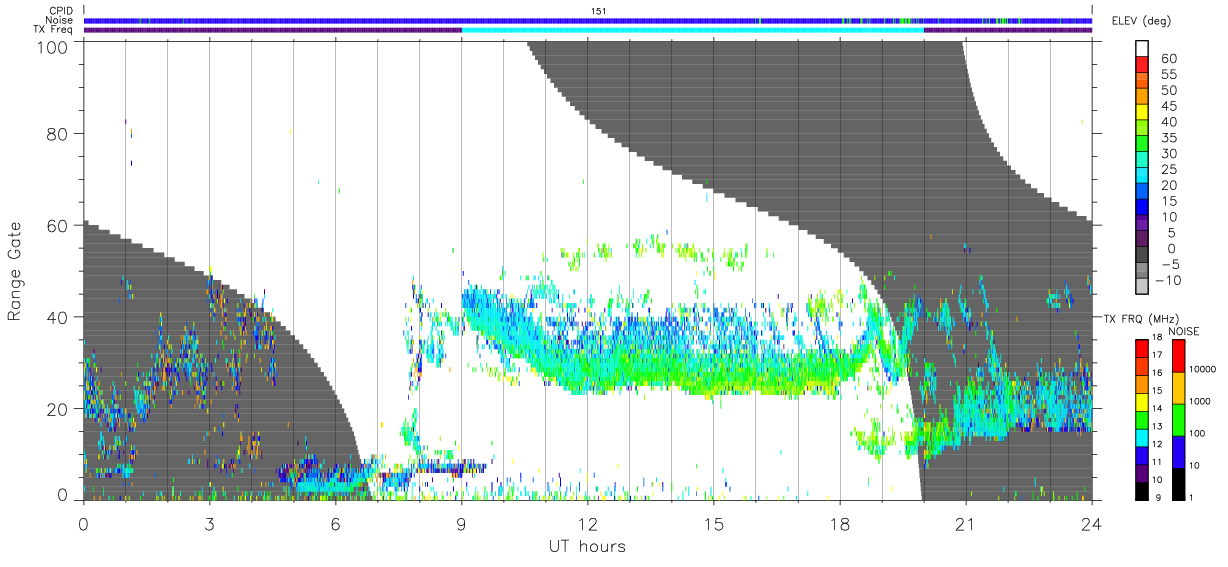Click the blue segment of the NOISE color bar

click(x=1179, y=452)
